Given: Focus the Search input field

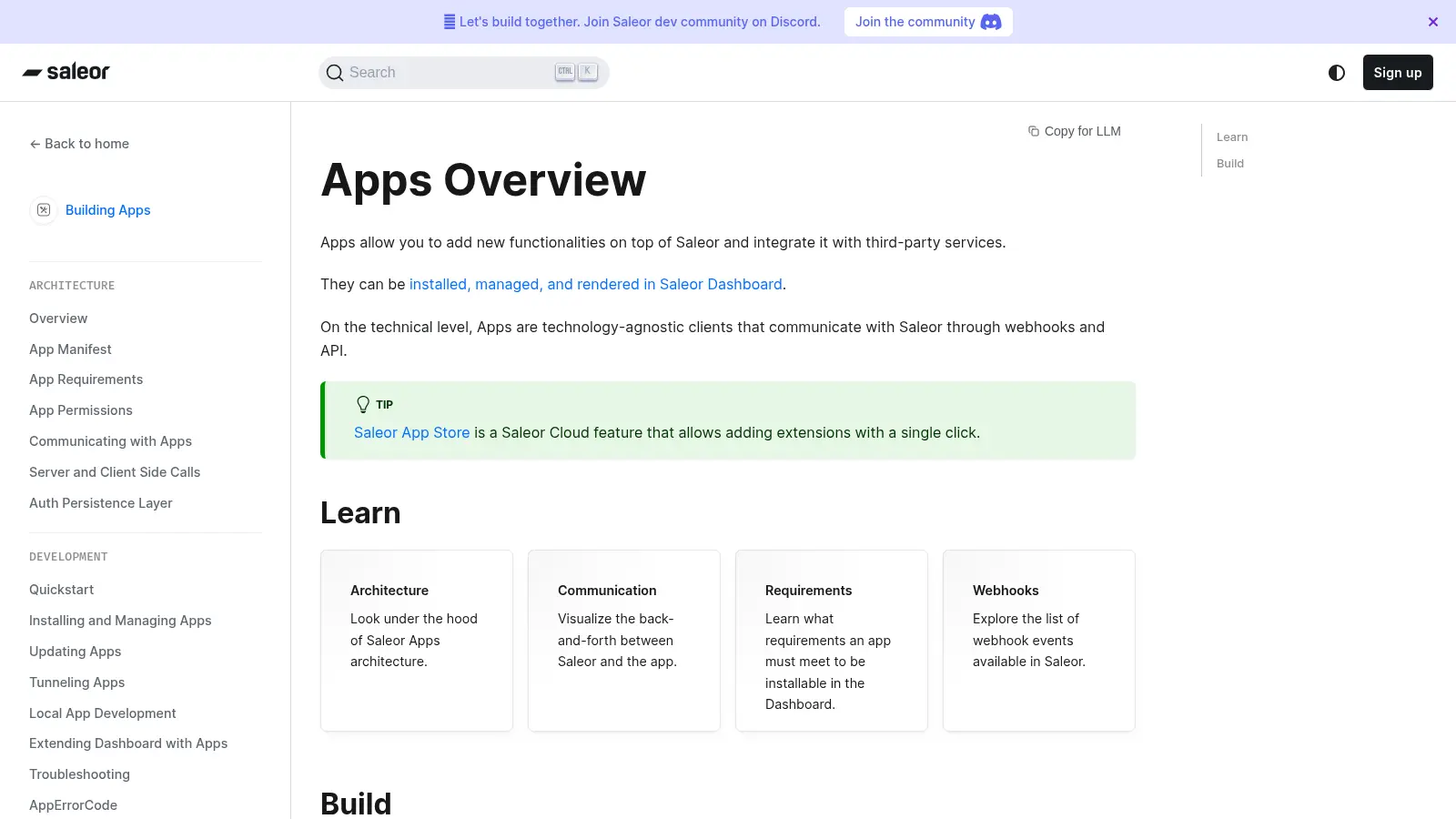Looking at the screenshot, I should click(x=463, y=73).
